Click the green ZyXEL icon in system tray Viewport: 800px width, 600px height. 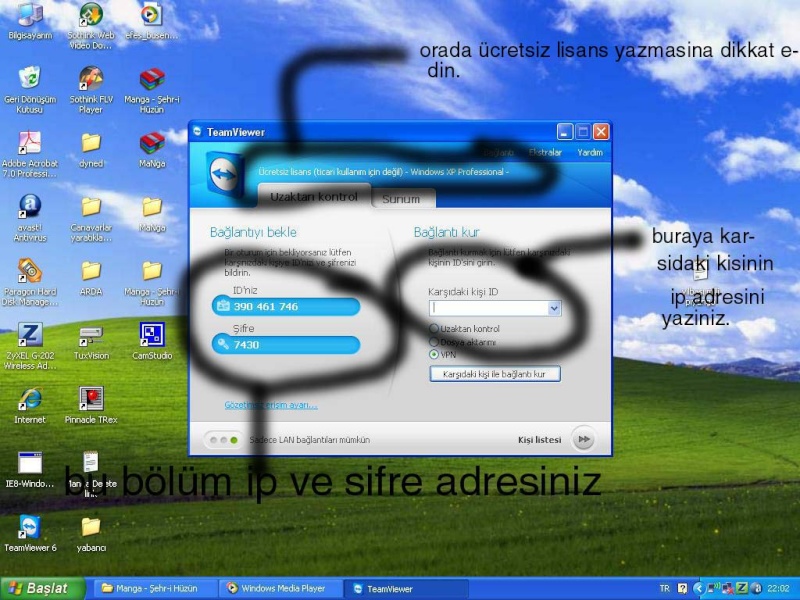click(742, 588)
